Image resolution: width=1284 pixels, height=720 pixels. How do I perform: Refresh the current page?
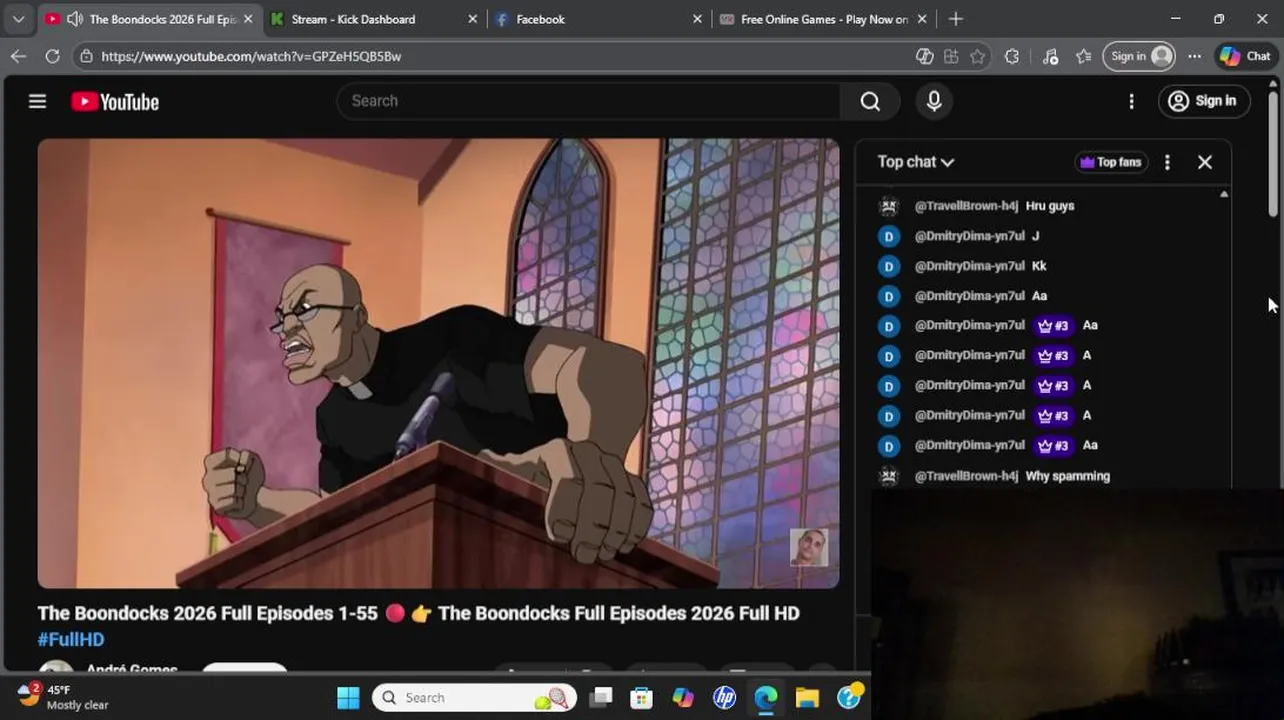(x=52, y=56)
